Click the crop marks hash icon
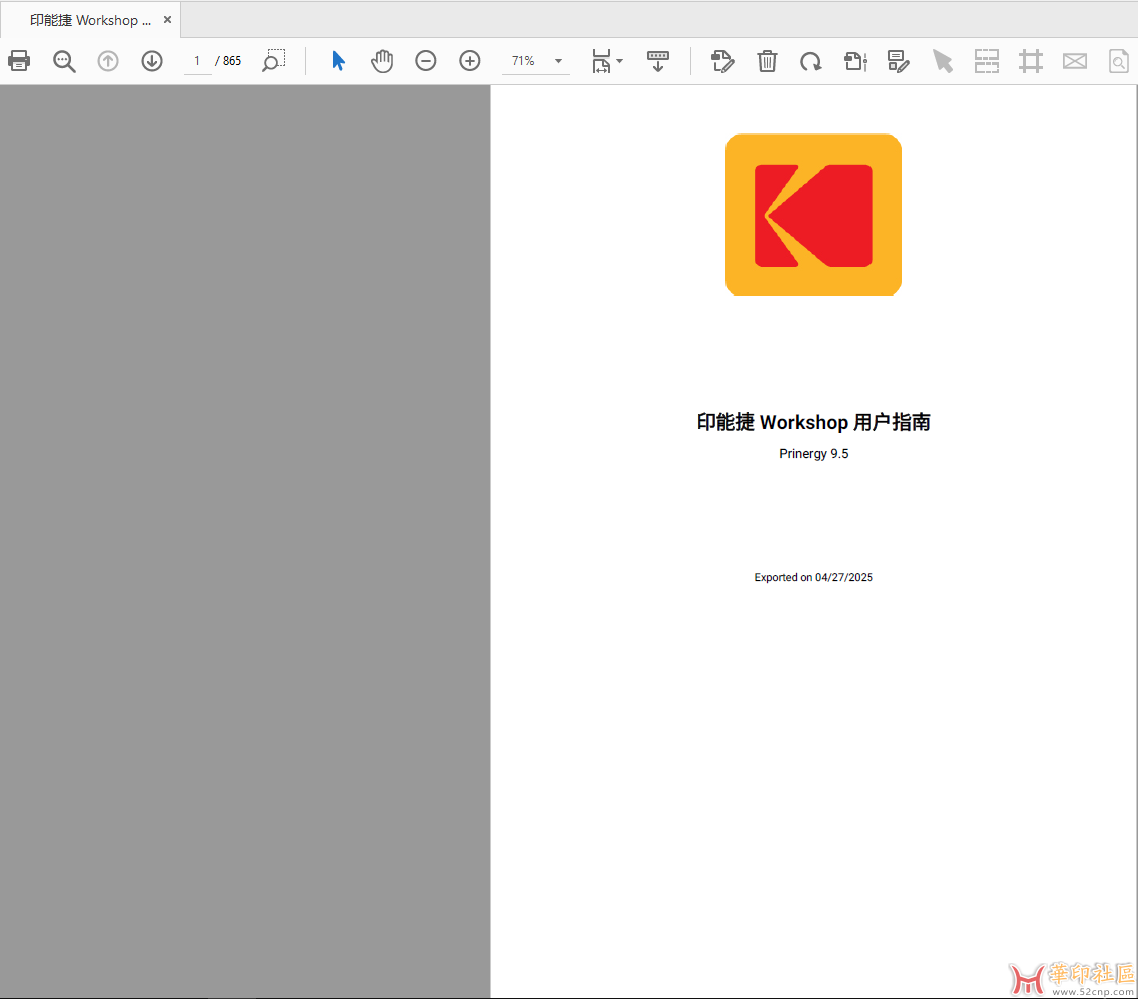1138x999 pixels. pos(1031,61)
